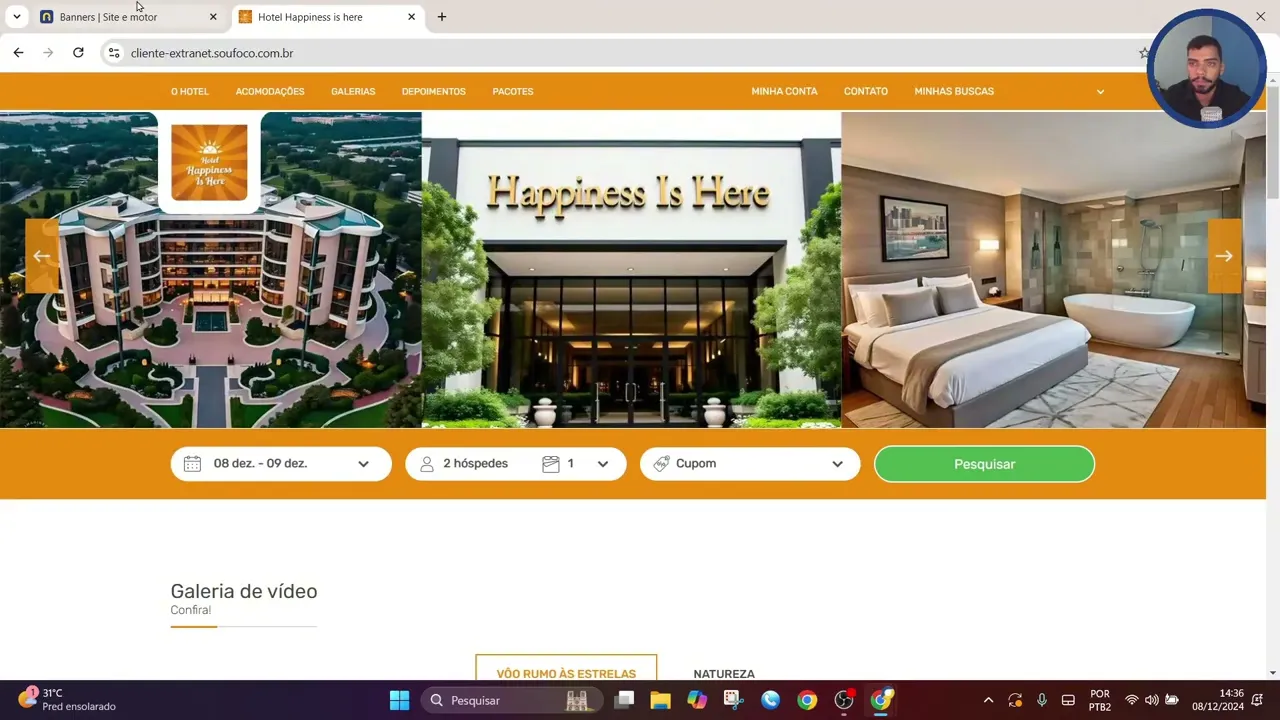Expand the chevron beside MINHAS BUSCAS
This screenshot has height=720, width=1280.
pos(1100,92)
